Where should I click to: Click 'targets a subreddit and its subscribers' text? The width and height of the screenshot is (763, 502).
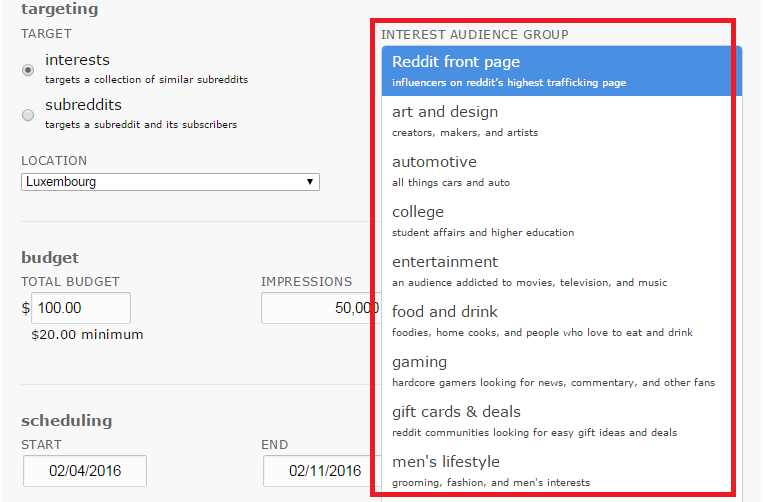(x=141, y=125)
